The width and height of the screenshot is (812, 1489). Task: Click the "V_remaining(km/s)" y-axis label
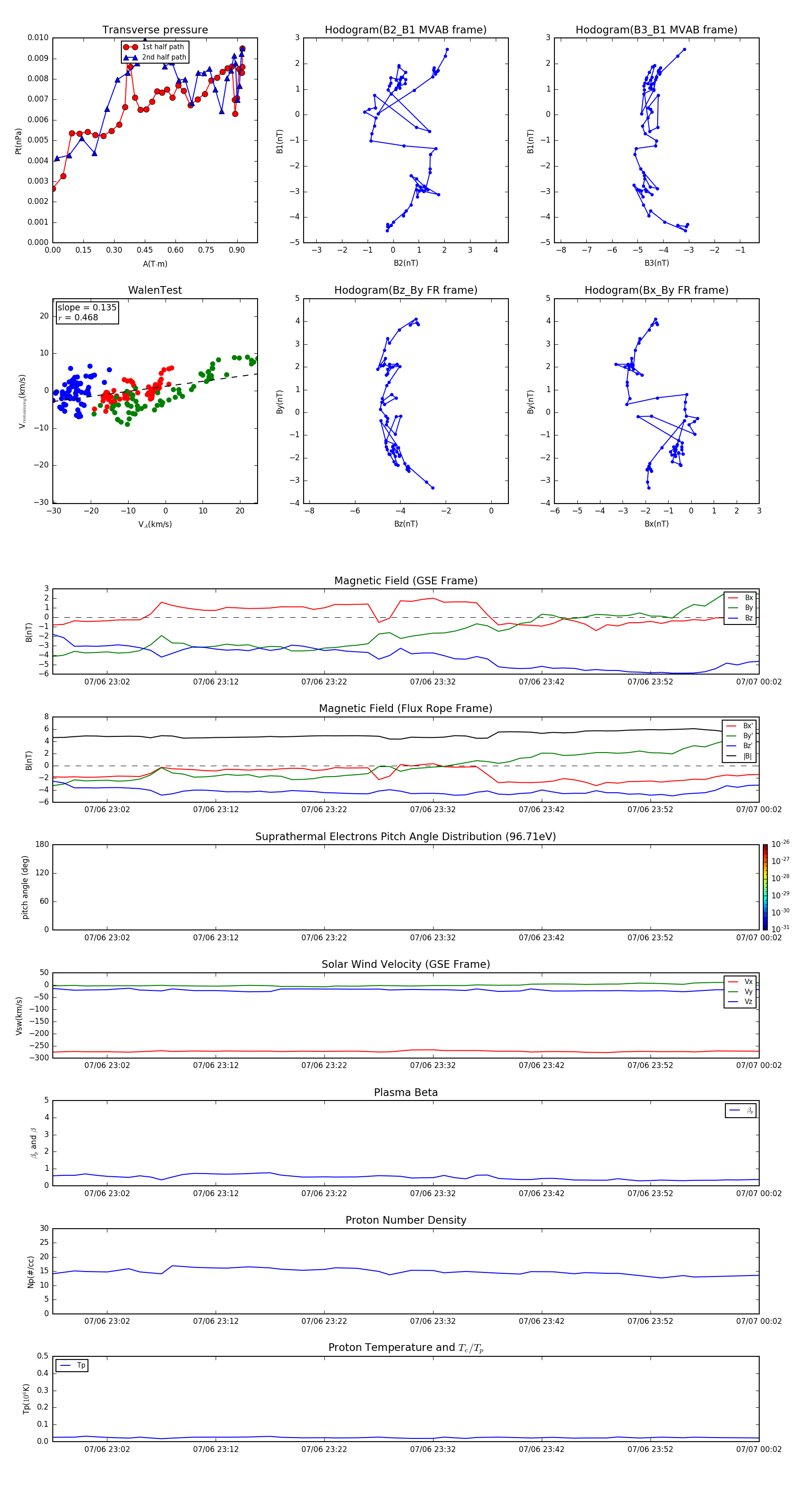(x=22, y=401)
